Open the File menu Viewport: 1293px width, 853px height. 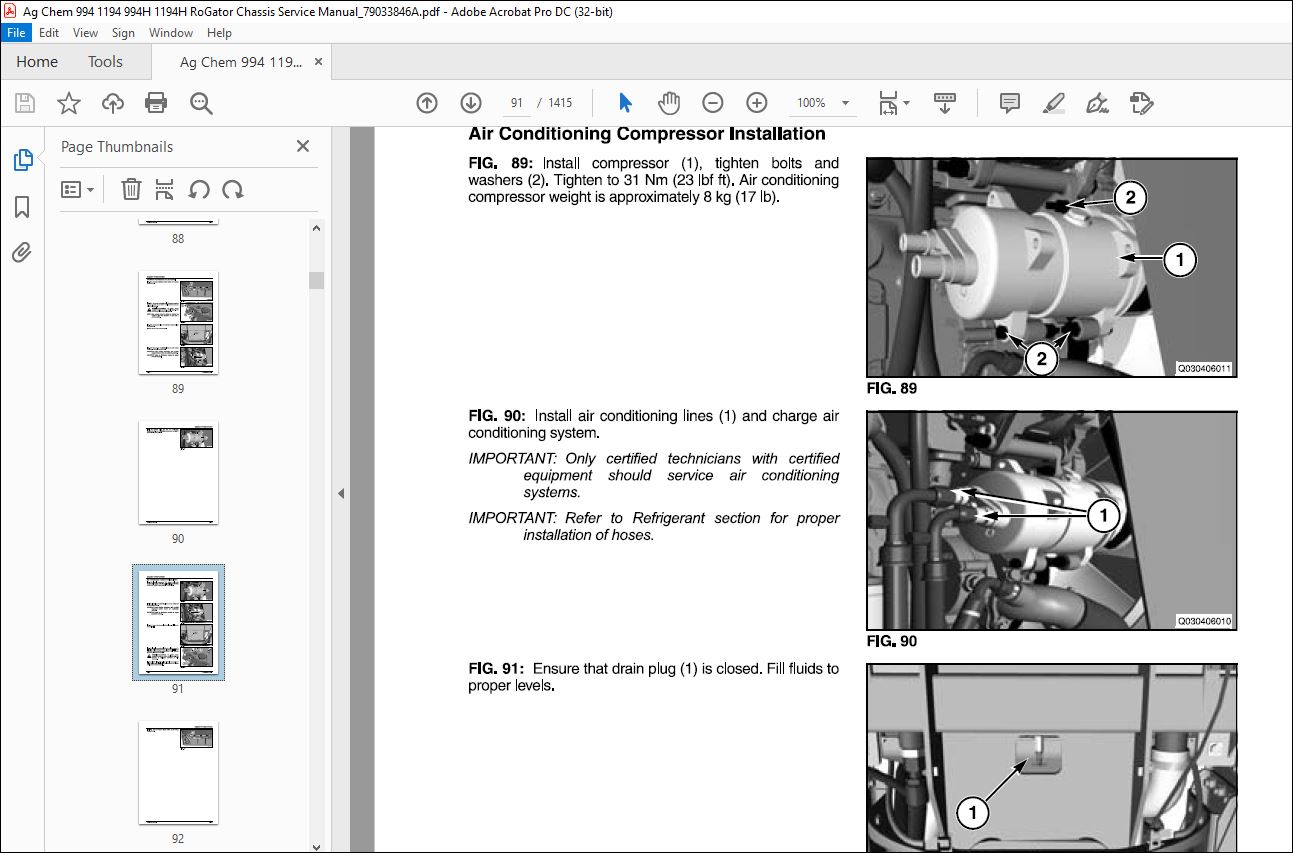pos(17,33)
